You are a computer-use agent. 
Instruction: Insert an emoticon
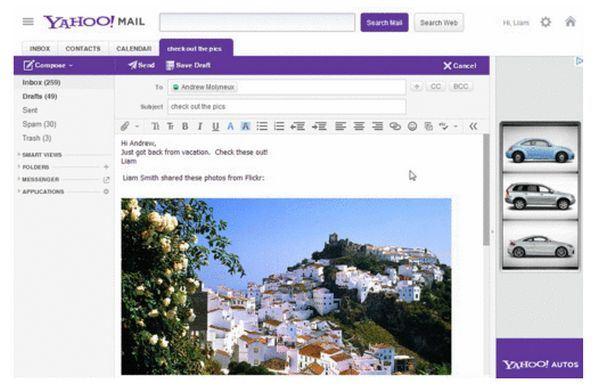(412, 126)
